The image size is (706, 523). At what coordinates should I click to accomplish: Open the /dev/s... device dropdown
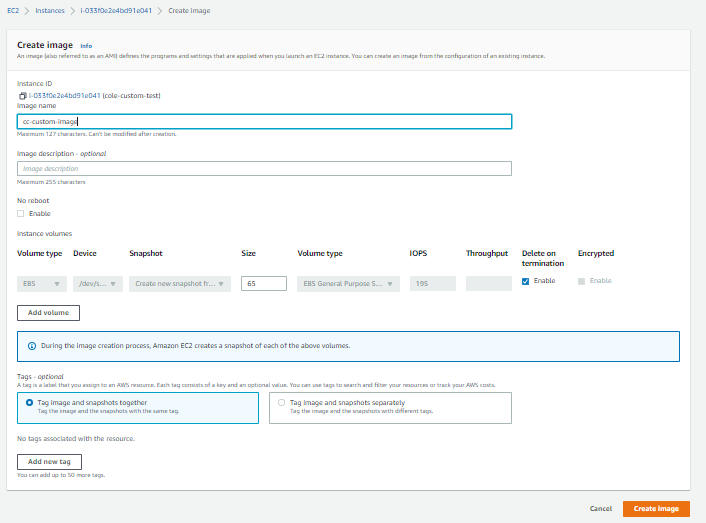point(98,284)
